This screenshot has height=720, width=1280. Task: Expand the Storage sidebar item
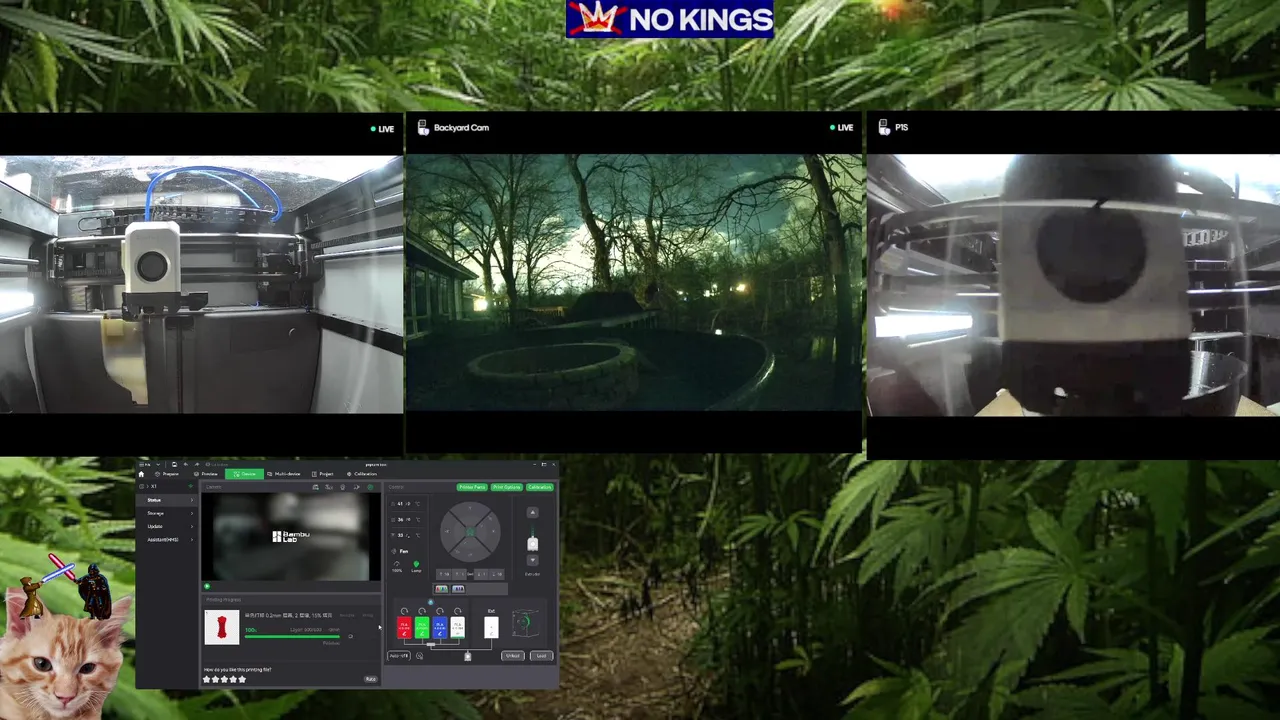[x=167, y=513]
